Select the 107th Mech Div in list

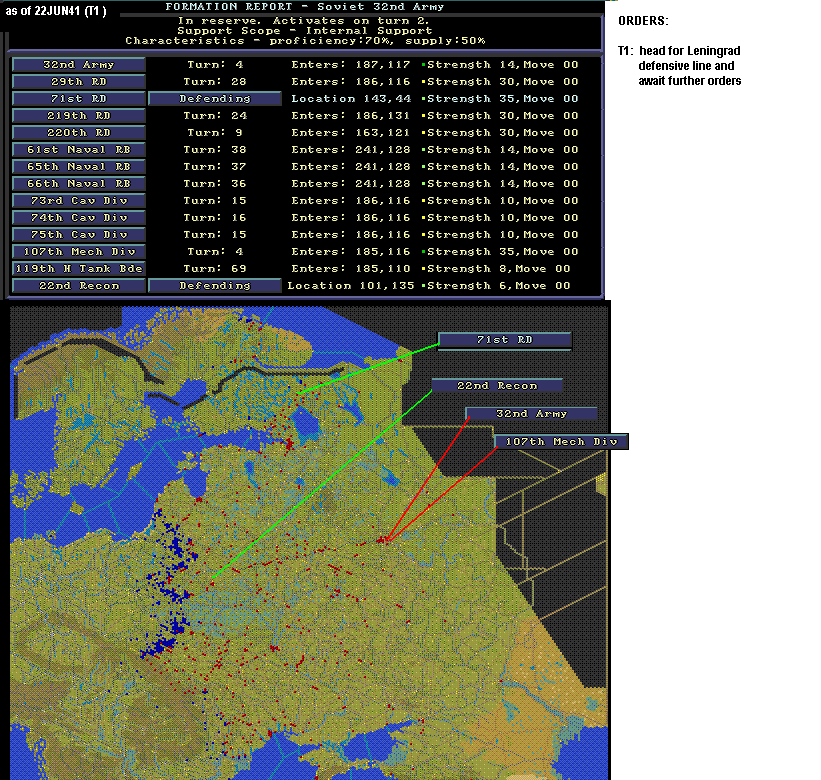[x=79, y=252]
